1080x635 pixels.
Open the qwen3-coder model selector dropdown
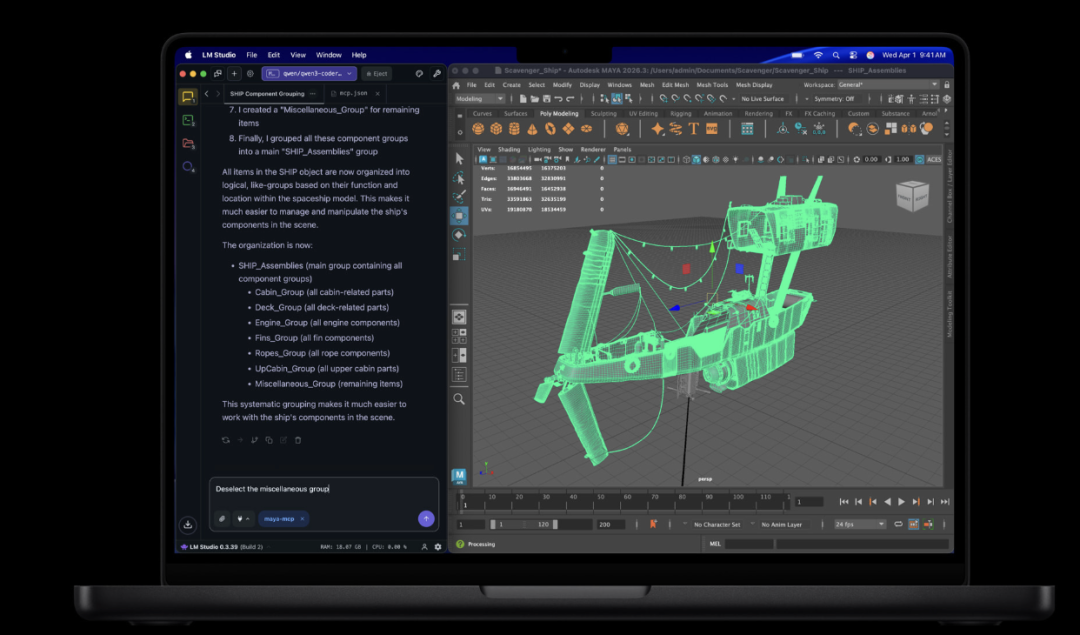click(x=309, y=73)
